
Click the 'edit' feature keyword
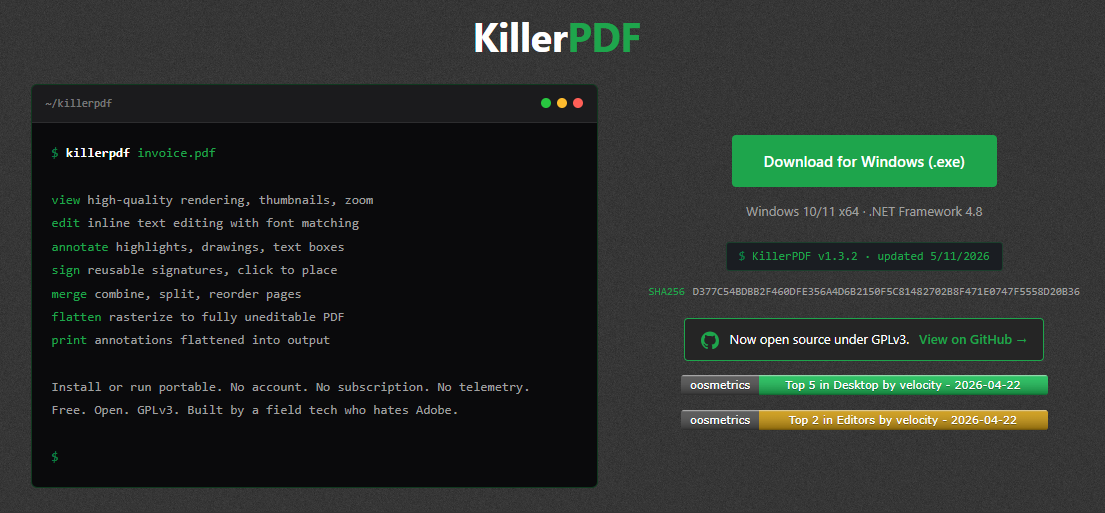pyautogui.click(x=66, y=223)
